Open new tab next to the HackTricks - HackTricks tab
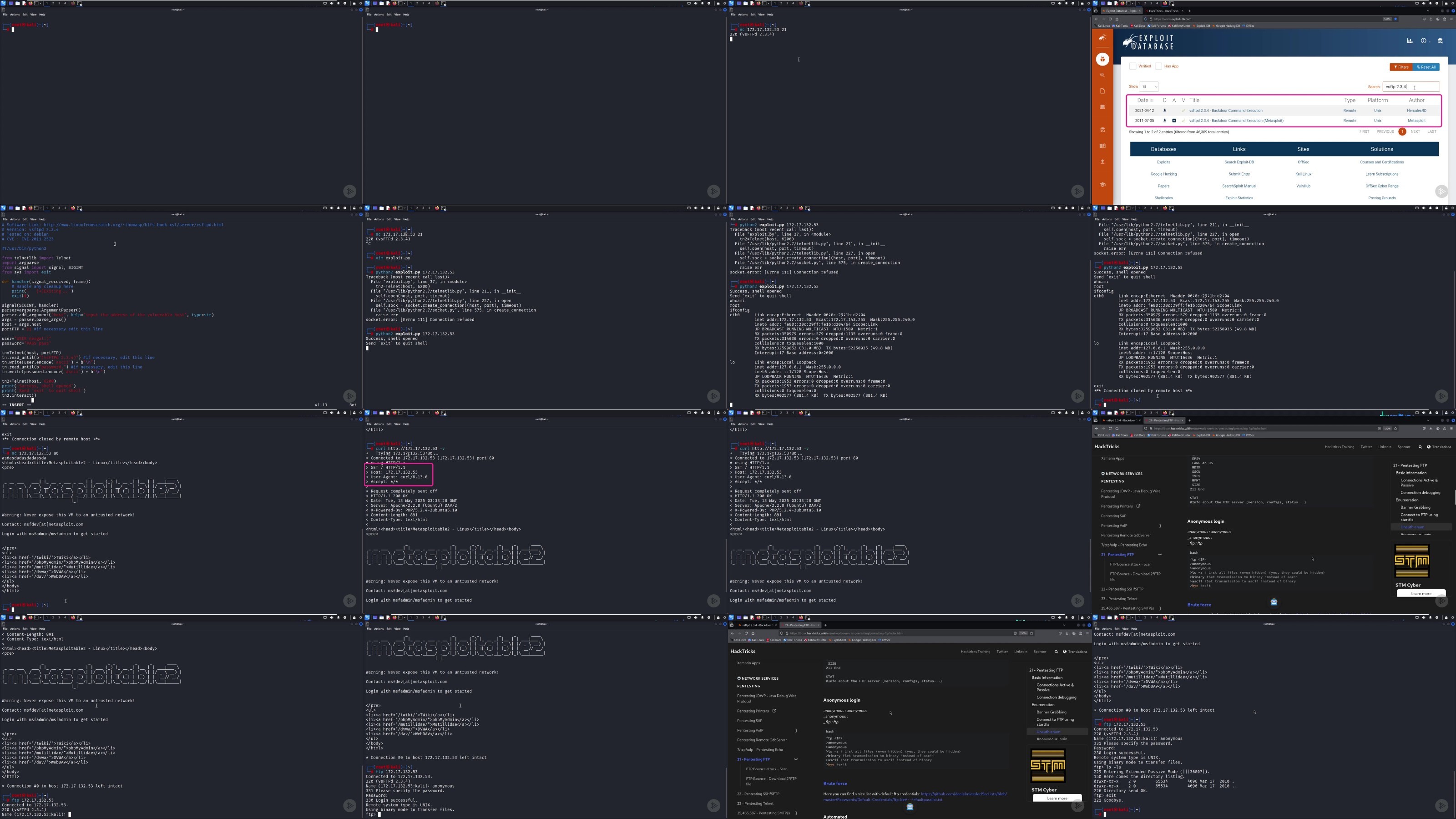Screen dimensions: 1456x819 (1189, 11)
